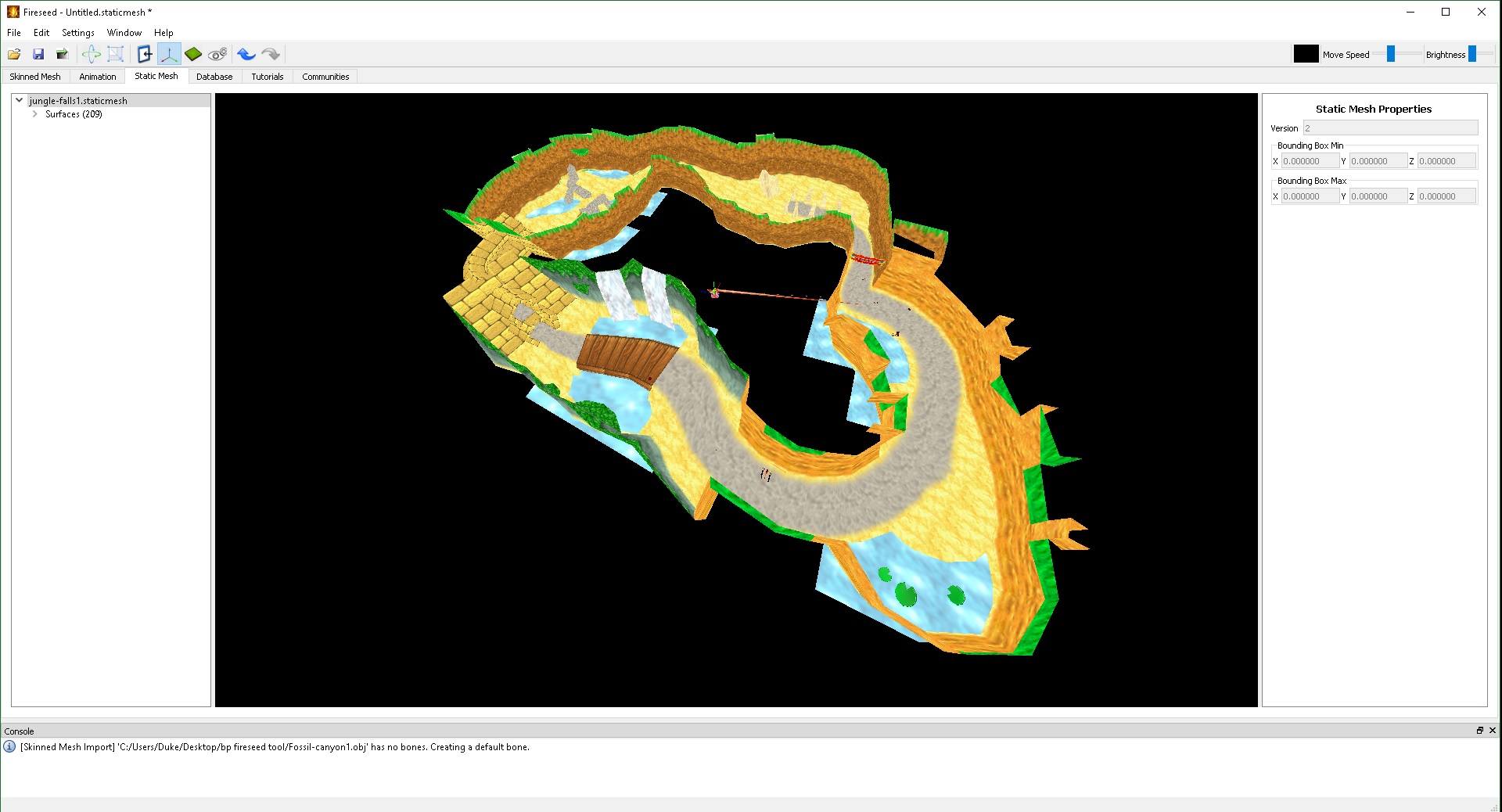Open the Settings menu
Viewport: 1502px width, 812px height.
tap(77, 33)
